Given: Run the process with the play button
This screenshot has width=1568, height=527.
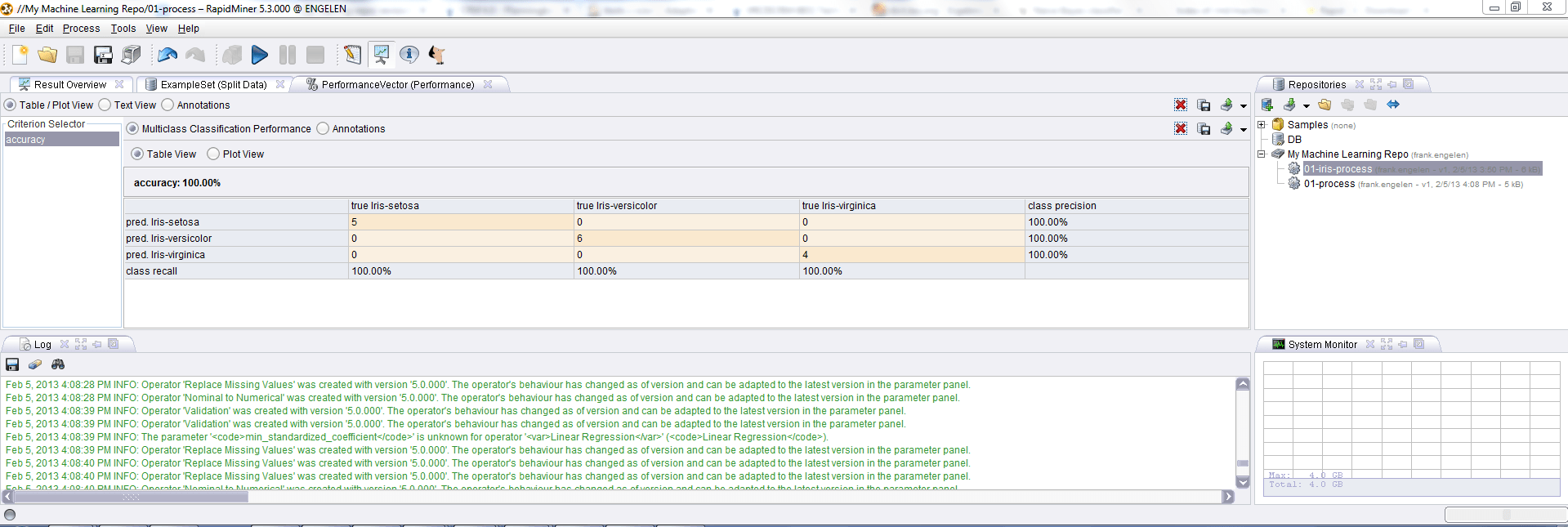Looking at the screenshot, I should pos(259,55).
